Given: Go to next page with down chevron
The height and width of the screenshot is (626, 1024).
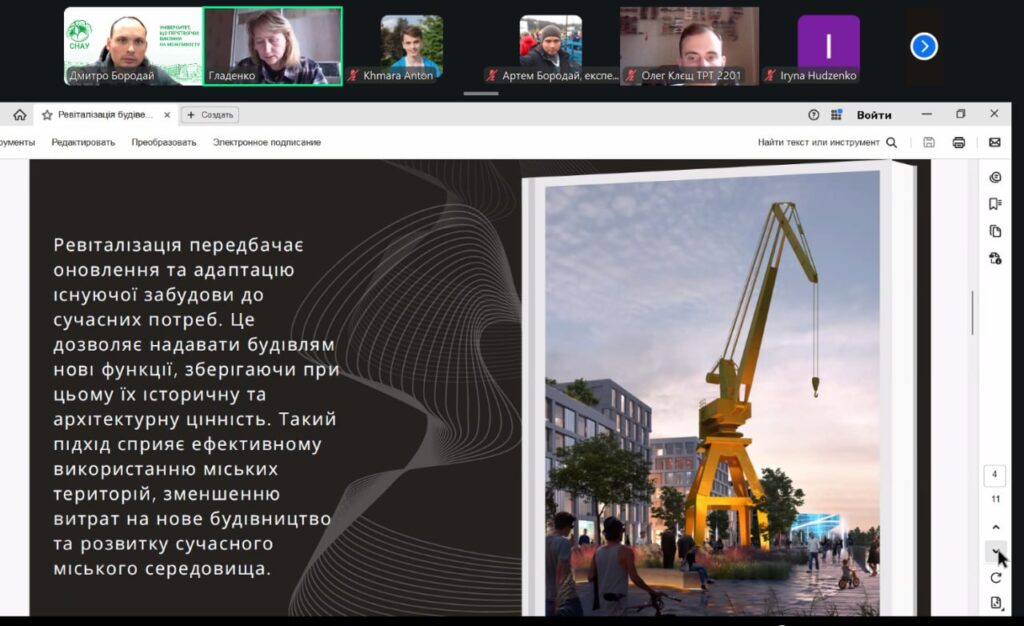Looking at the screenshot, I should click(995, 552).
